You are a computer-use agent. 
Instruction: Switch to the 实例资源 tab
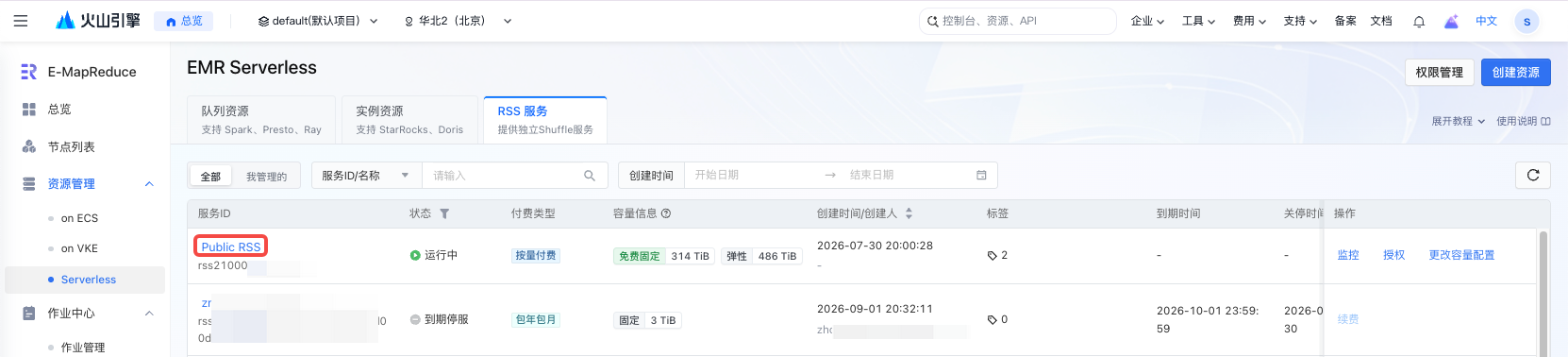pyautogui.click(x=409, y=120)
